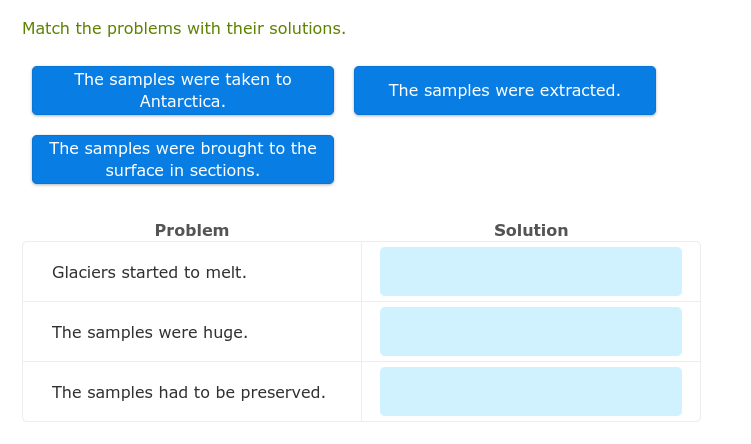This screenshot has height=444, width=751.
Task: Click the "The samples were extracted." tile
Action: coord(505,90)
